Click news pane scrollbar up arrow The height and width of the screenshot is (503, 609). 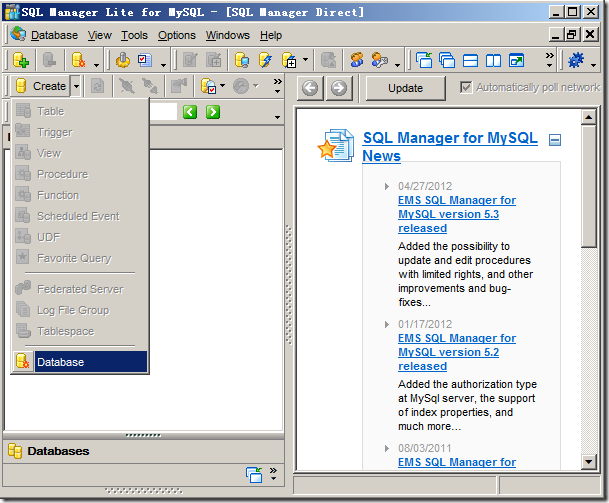(x=589, y=117)
